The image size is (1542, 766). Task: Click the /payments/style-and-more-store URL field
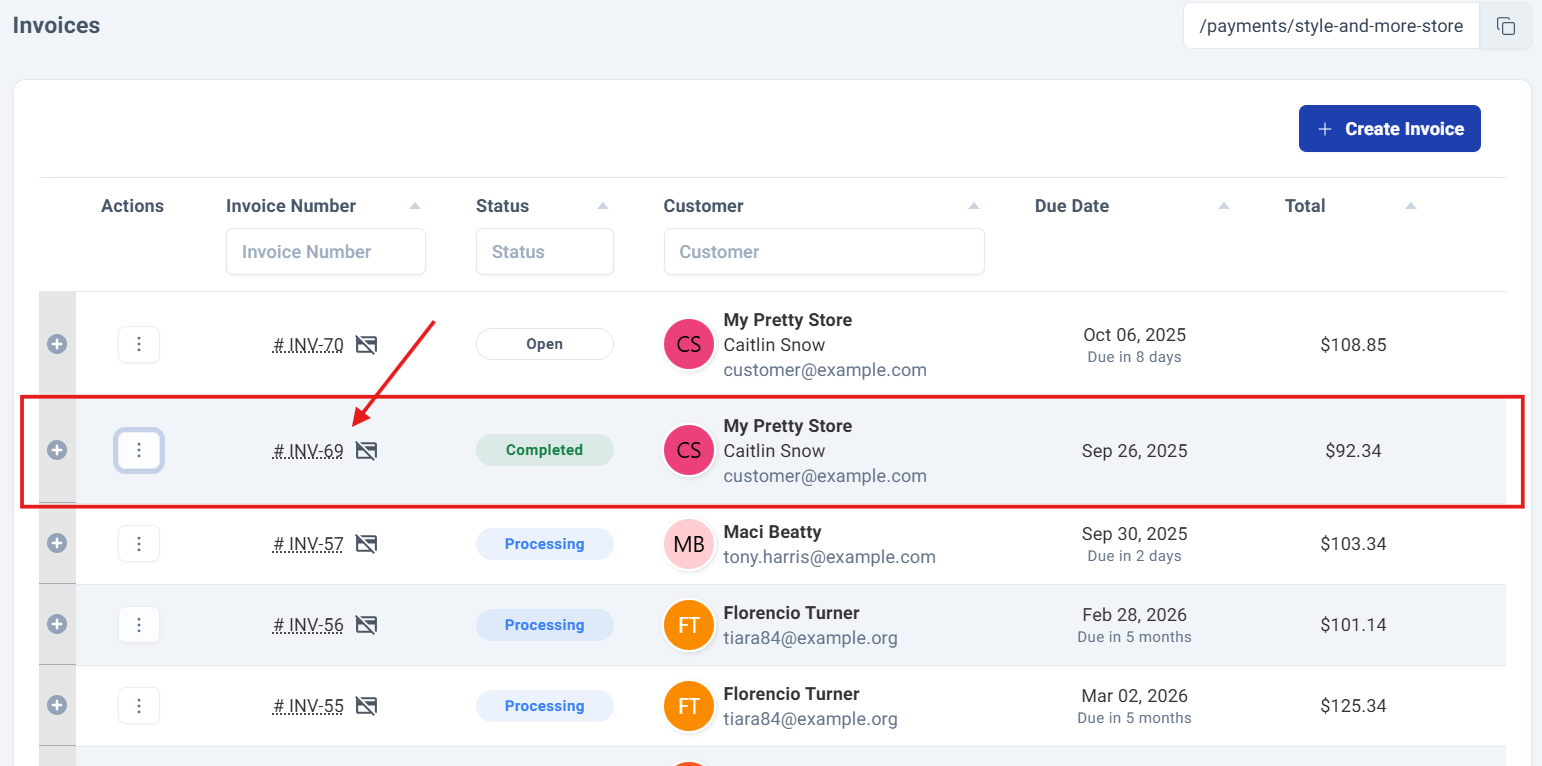[1332, 26]
